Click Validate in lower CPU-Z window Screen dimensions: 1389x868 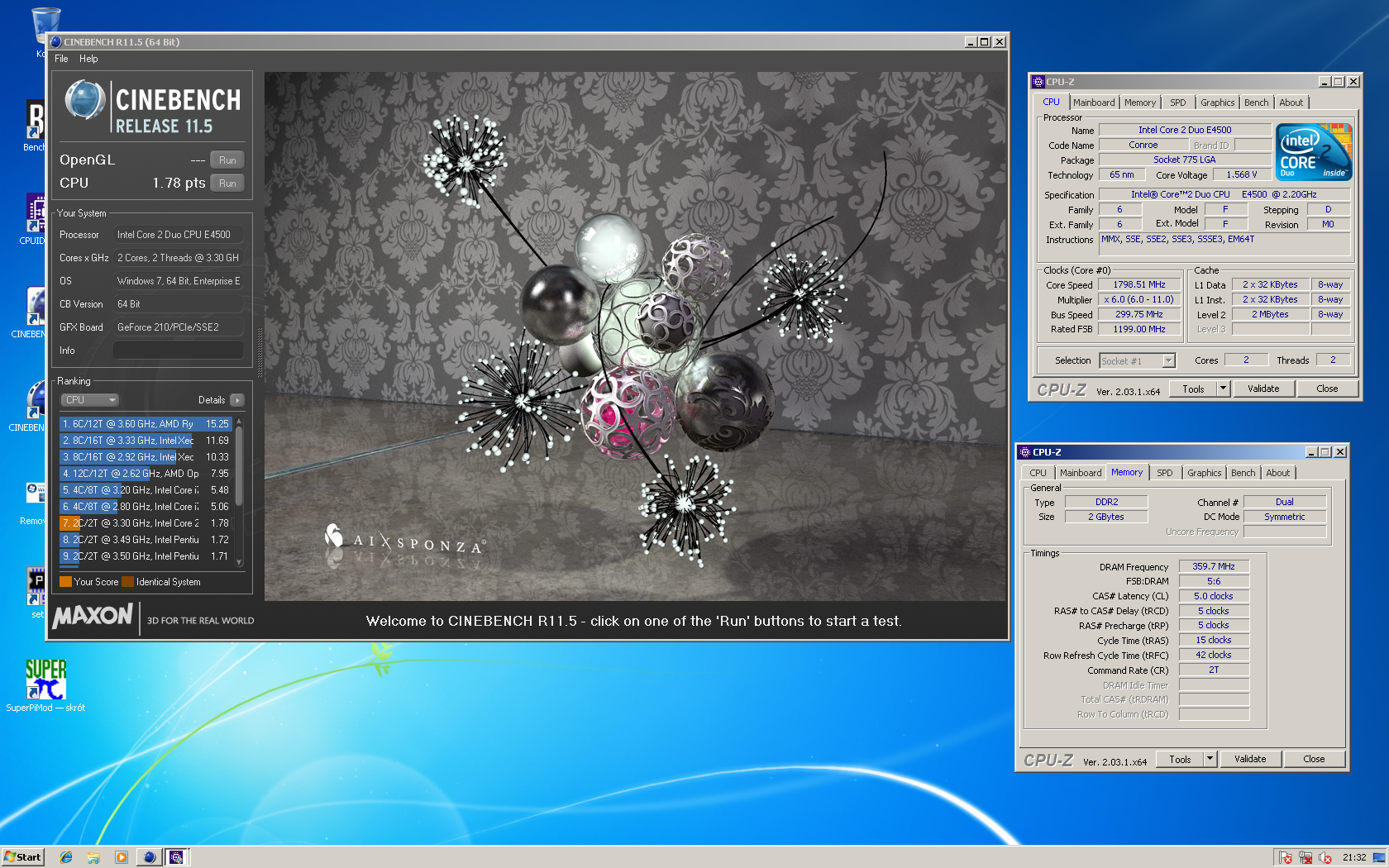[1250, 759]
